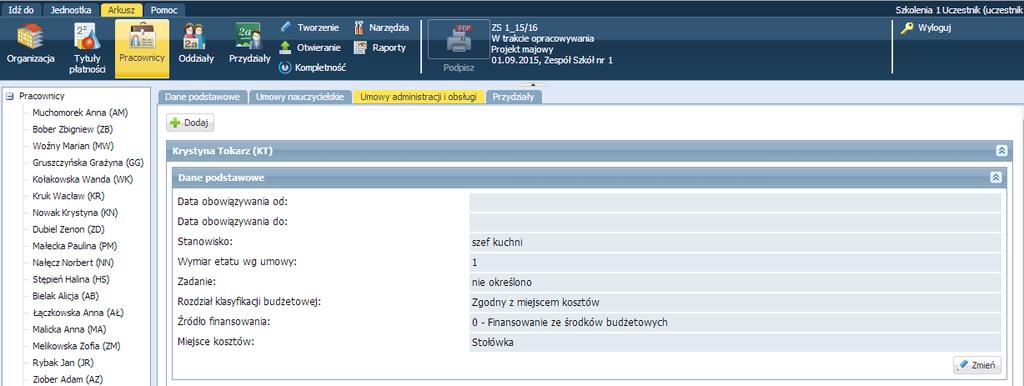1024x386 pixels.
Task: Select Łączkowska Anna (AŁ) in tree
Action: tap(78, 313)
